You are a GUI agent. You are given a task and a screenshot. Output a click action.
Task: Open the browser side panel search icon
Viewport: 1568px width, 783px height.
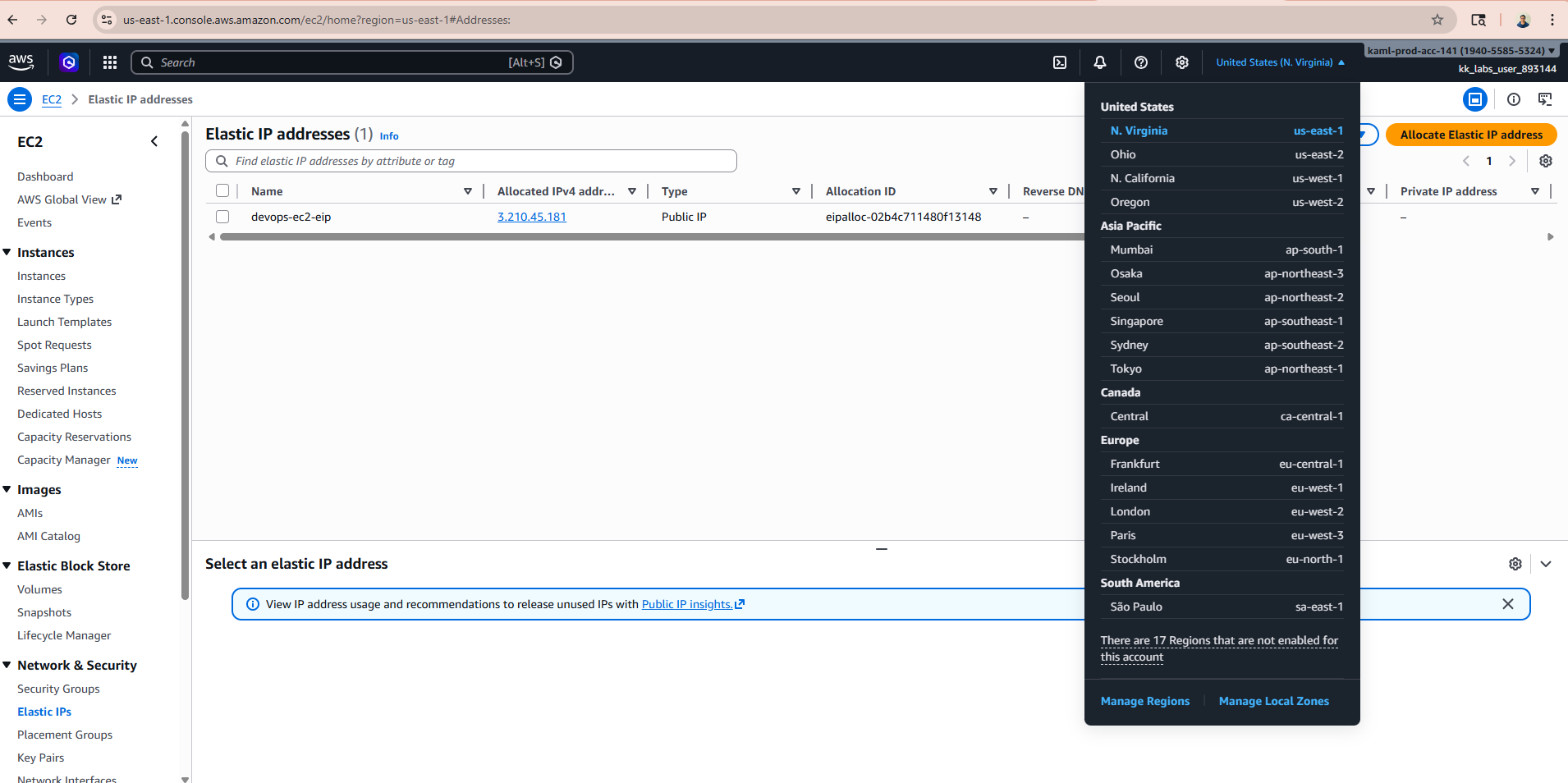(x=1479, y=20)
